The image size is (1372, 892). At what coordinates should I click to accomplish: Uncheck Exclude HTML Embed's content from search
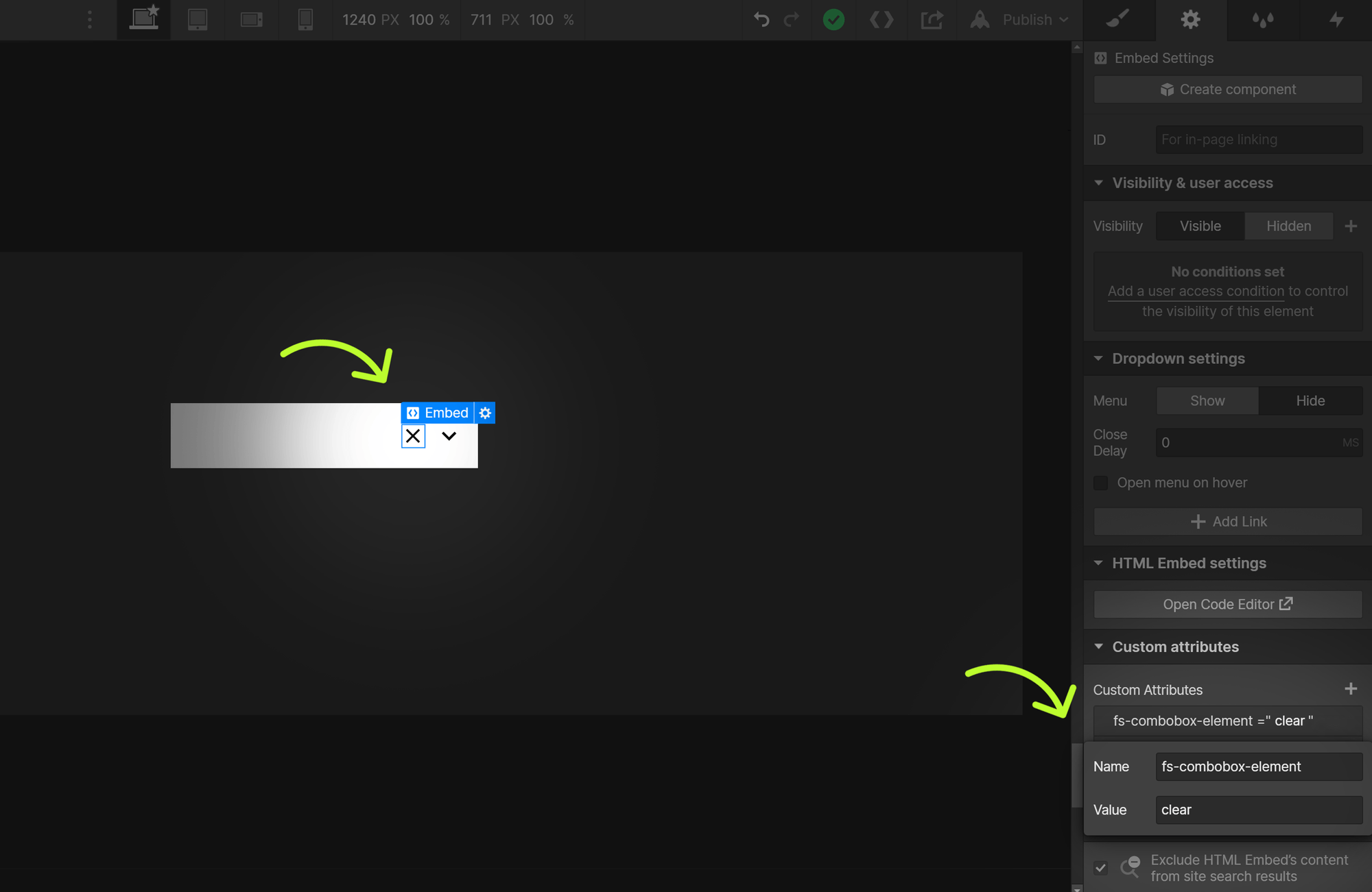point(1101,867)
